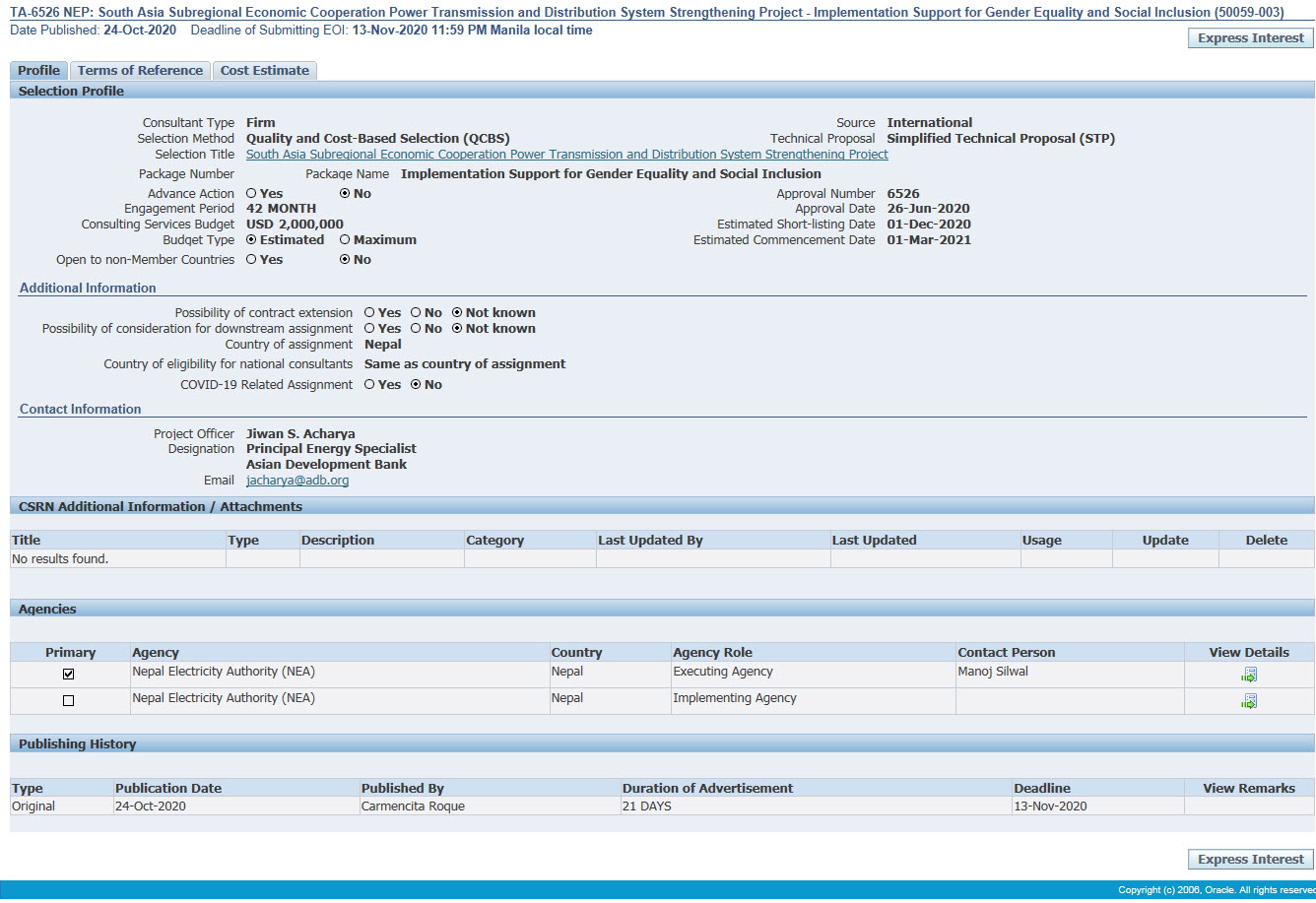1316x903 pixels.
Task: Select Yes for Open to non-Member Countries
Action: point(251,260)
